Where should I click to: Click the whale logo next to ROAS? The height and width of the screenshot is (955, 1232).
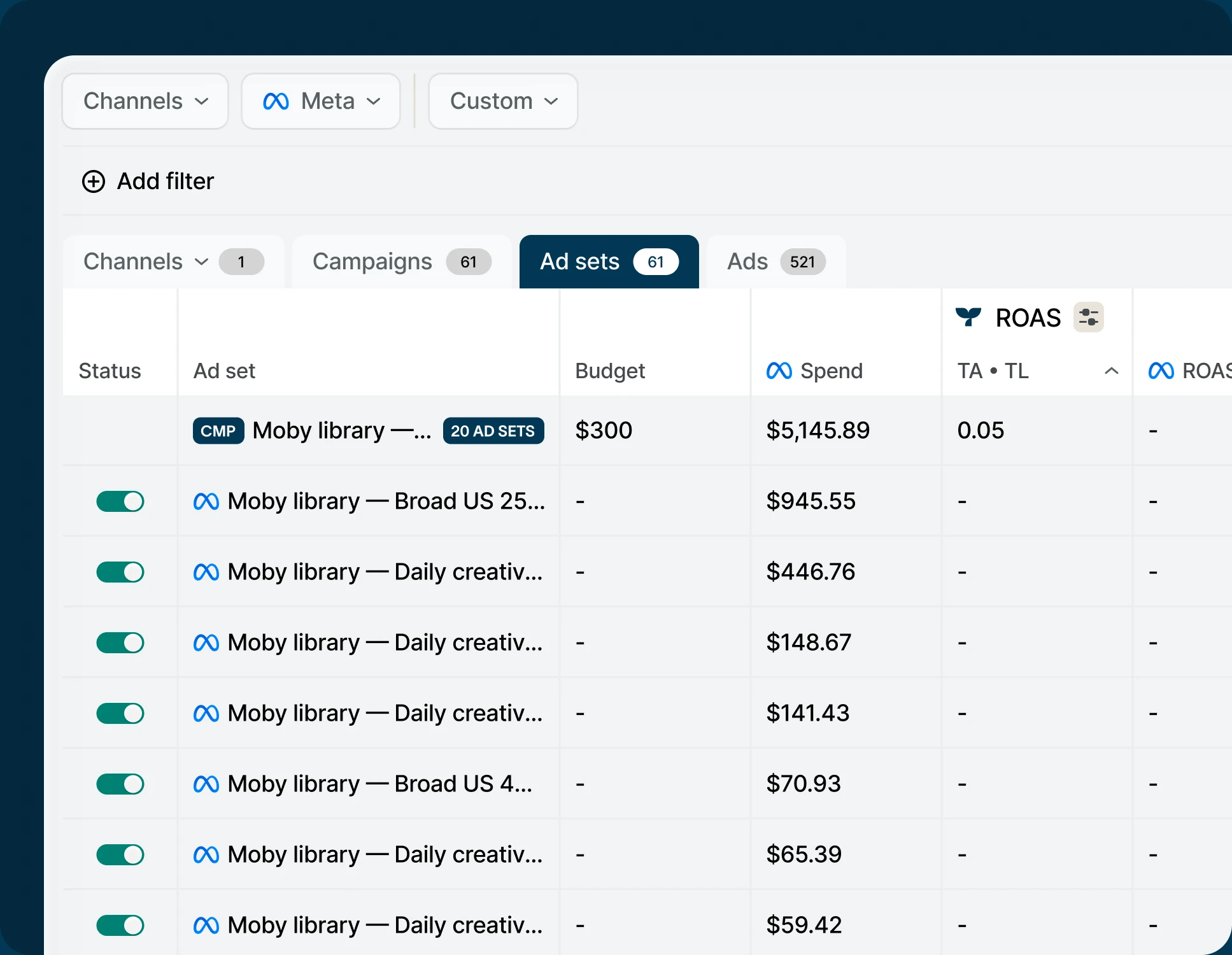(x=968, y=316)
